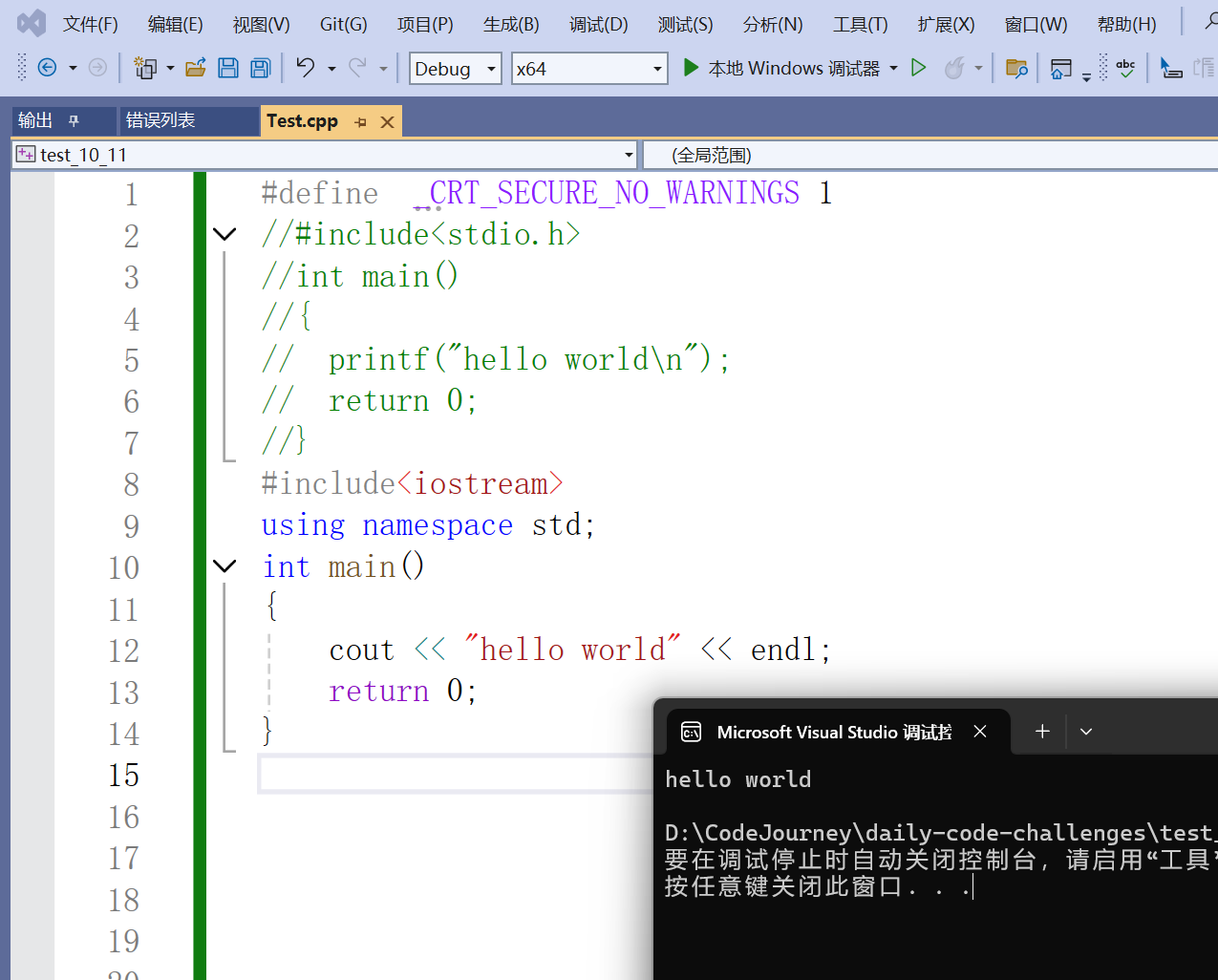
Task: Click the pin icon on the 输出 tab
Action: click(x=74, y=120)
